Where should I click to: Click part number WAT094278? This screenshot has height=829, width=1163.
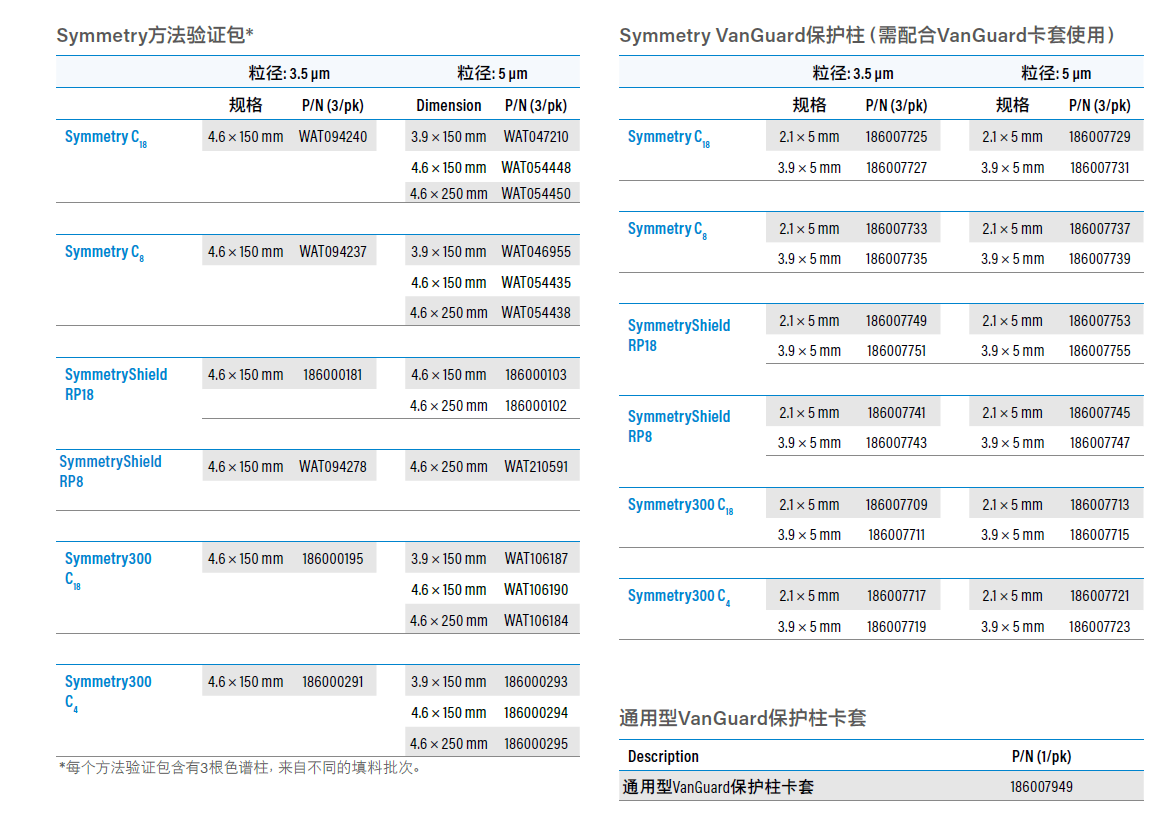332,467
